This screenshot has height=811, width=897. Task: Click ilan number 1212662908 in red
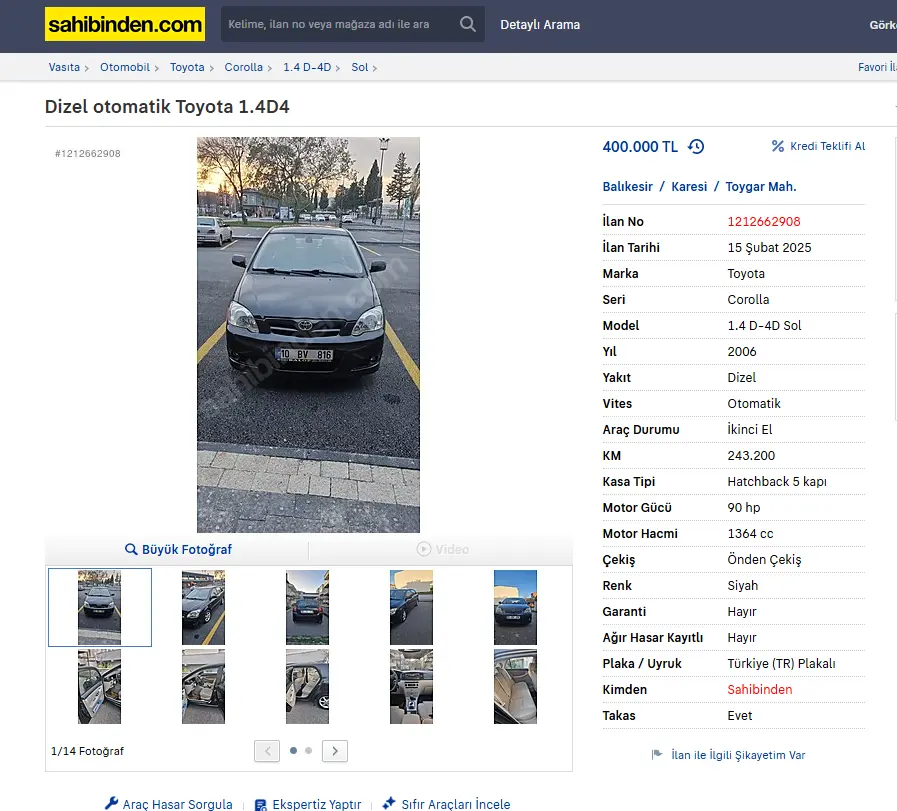(x=764, y=221)
